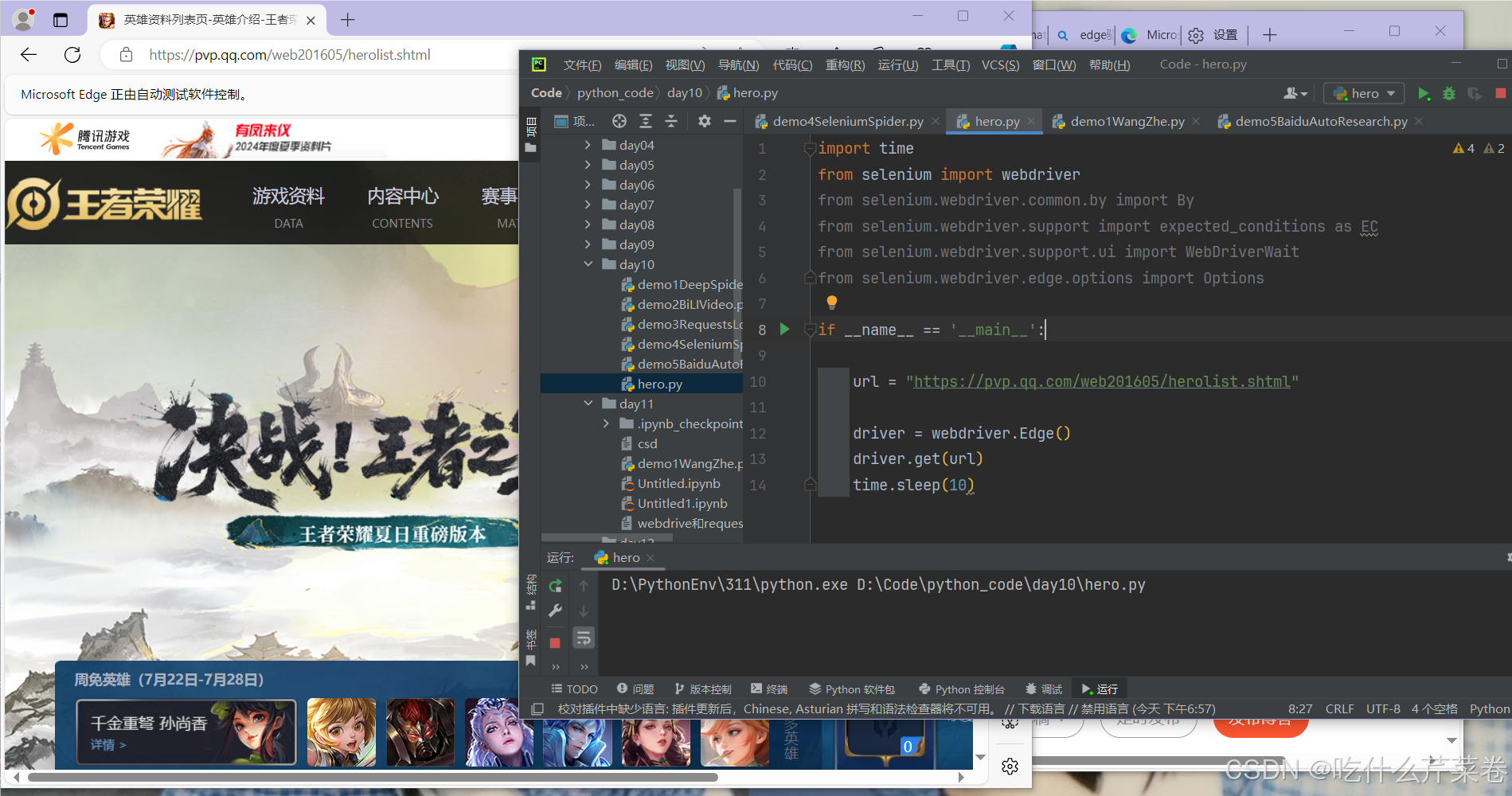
Task: Click the up arrow in the run console
Action: pos(584,586)
